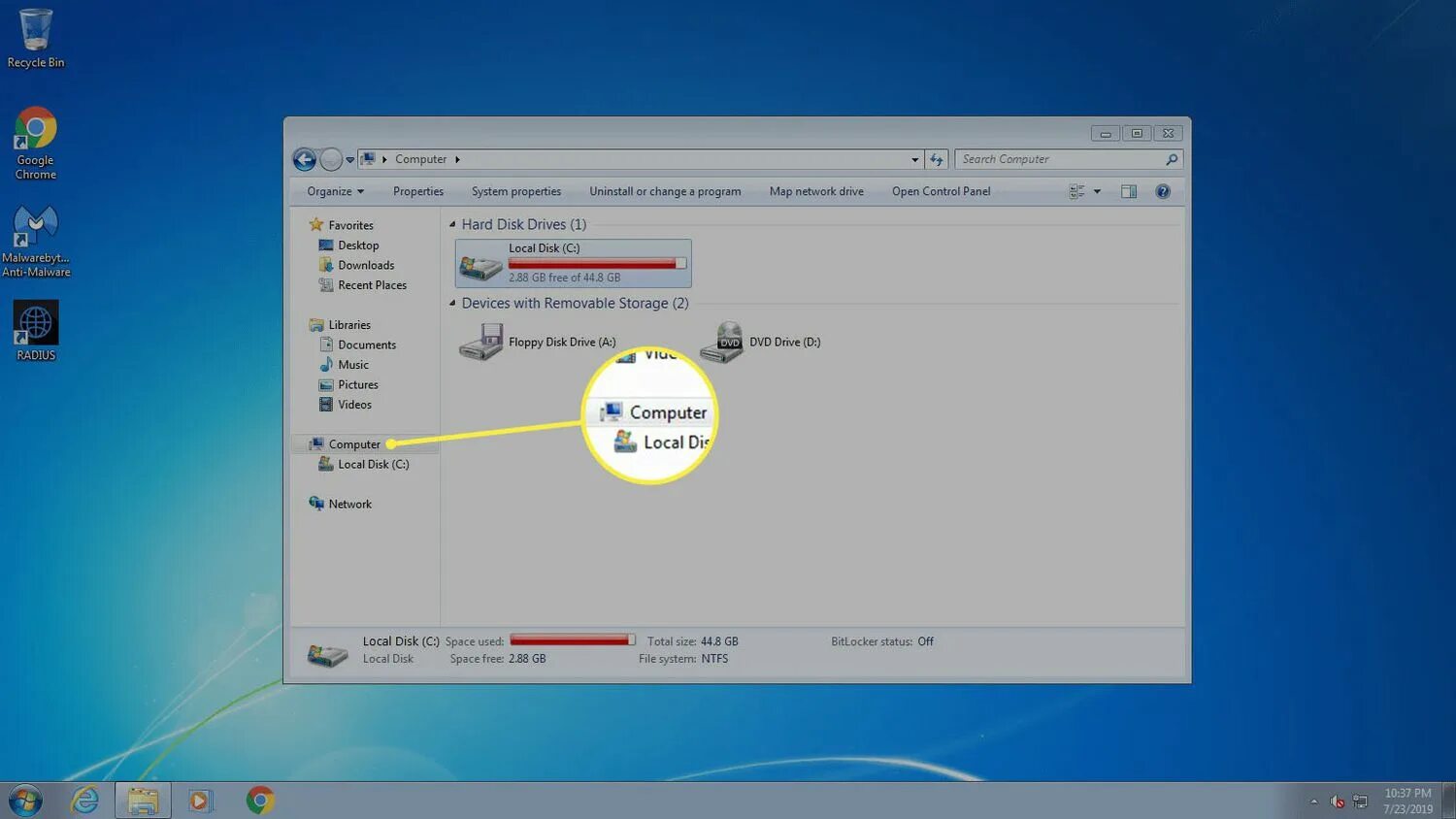The width and height of the screenshot is (1456, 819).
Task: Select the DVD Drive (D:) icon
Action: click(x=721, y=343)
